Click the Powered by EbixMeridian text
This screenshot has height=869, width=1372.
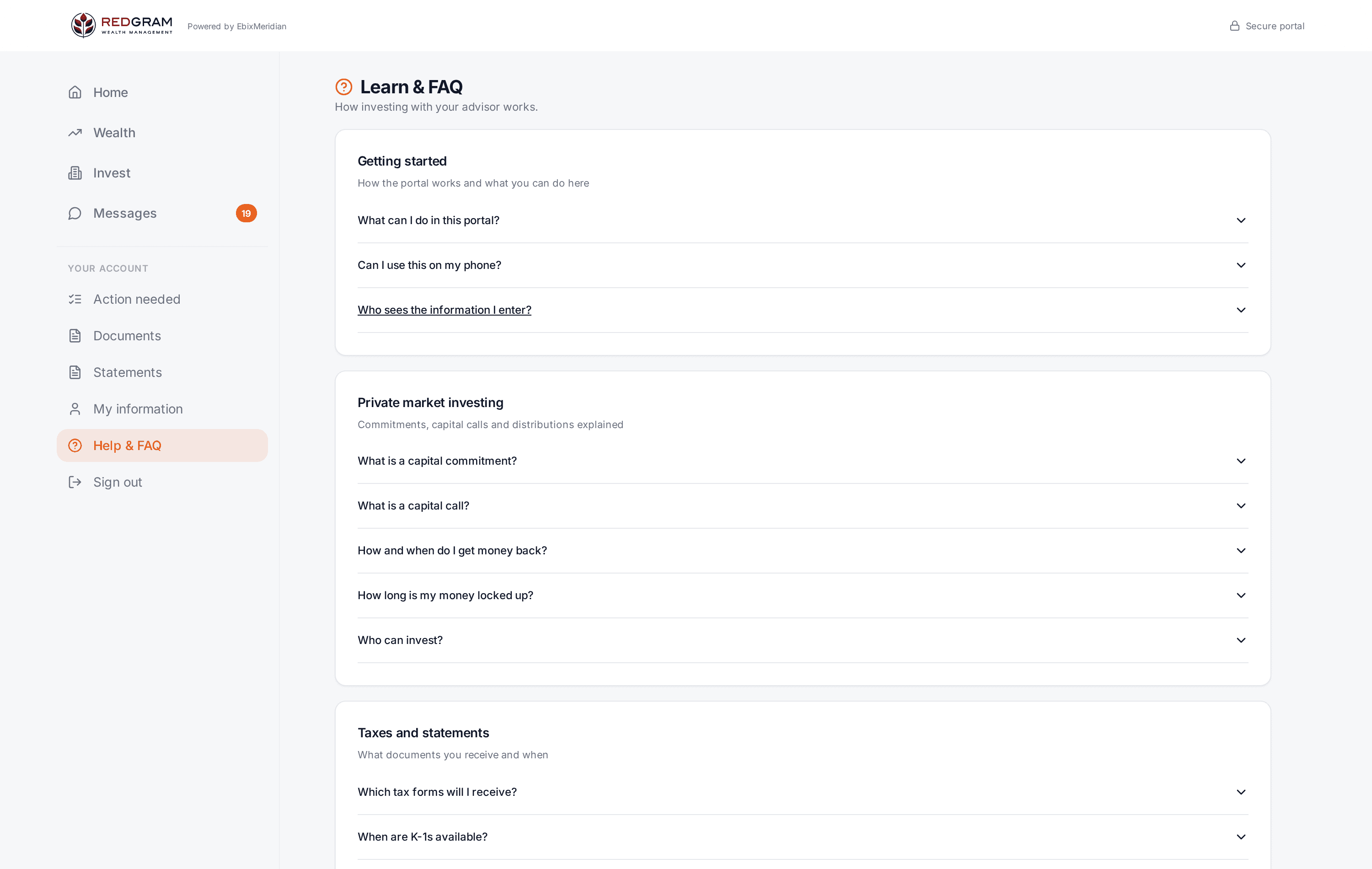(237, 26)
